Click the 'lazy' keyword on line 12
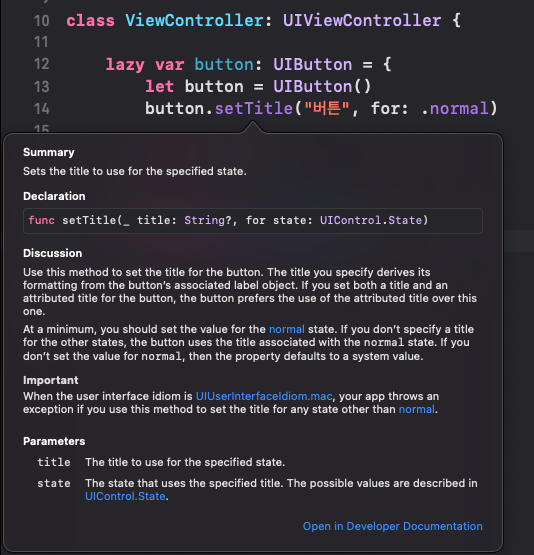 point(125,65)
